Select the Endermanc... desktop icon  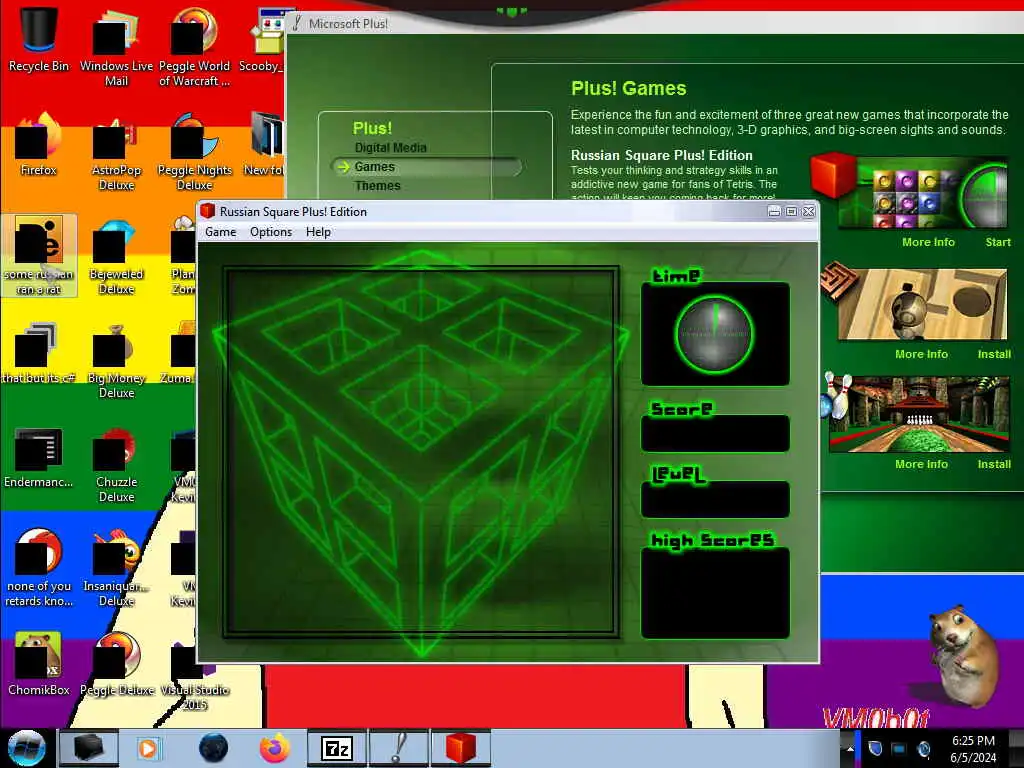(39, 457)
